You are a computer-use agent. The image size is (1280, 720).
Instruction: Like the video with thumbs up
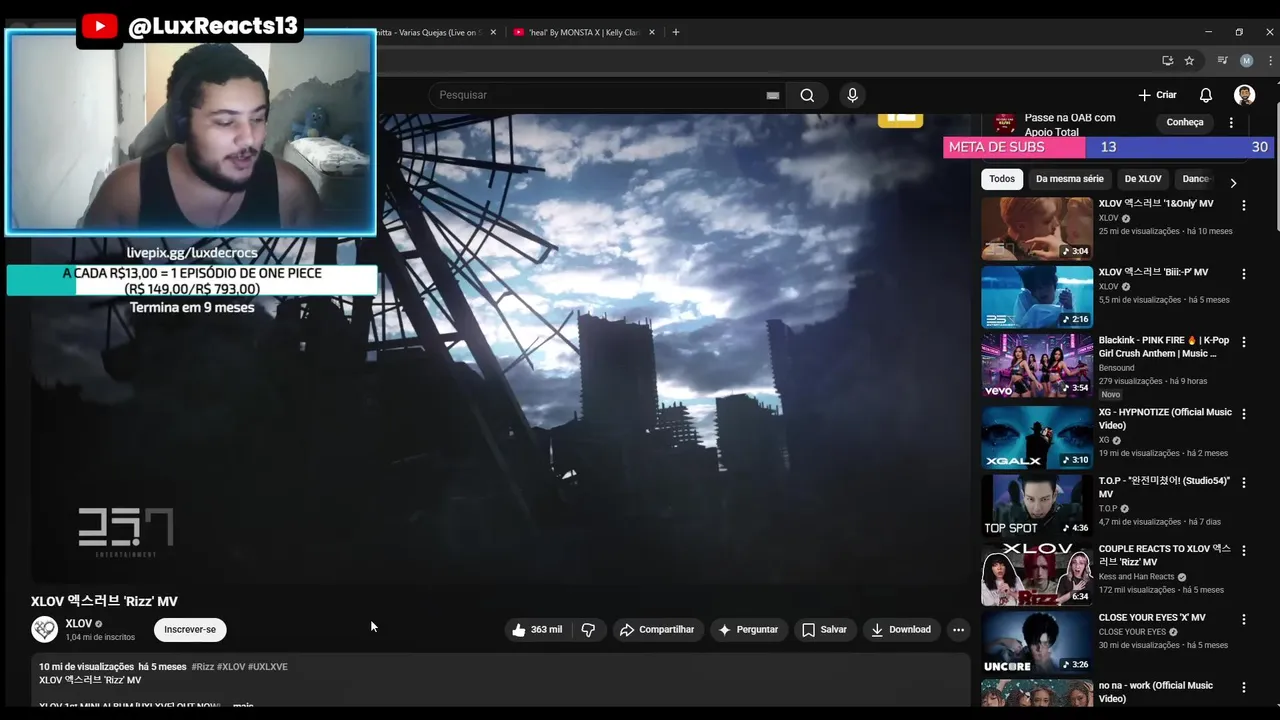[x=538, y=630]
